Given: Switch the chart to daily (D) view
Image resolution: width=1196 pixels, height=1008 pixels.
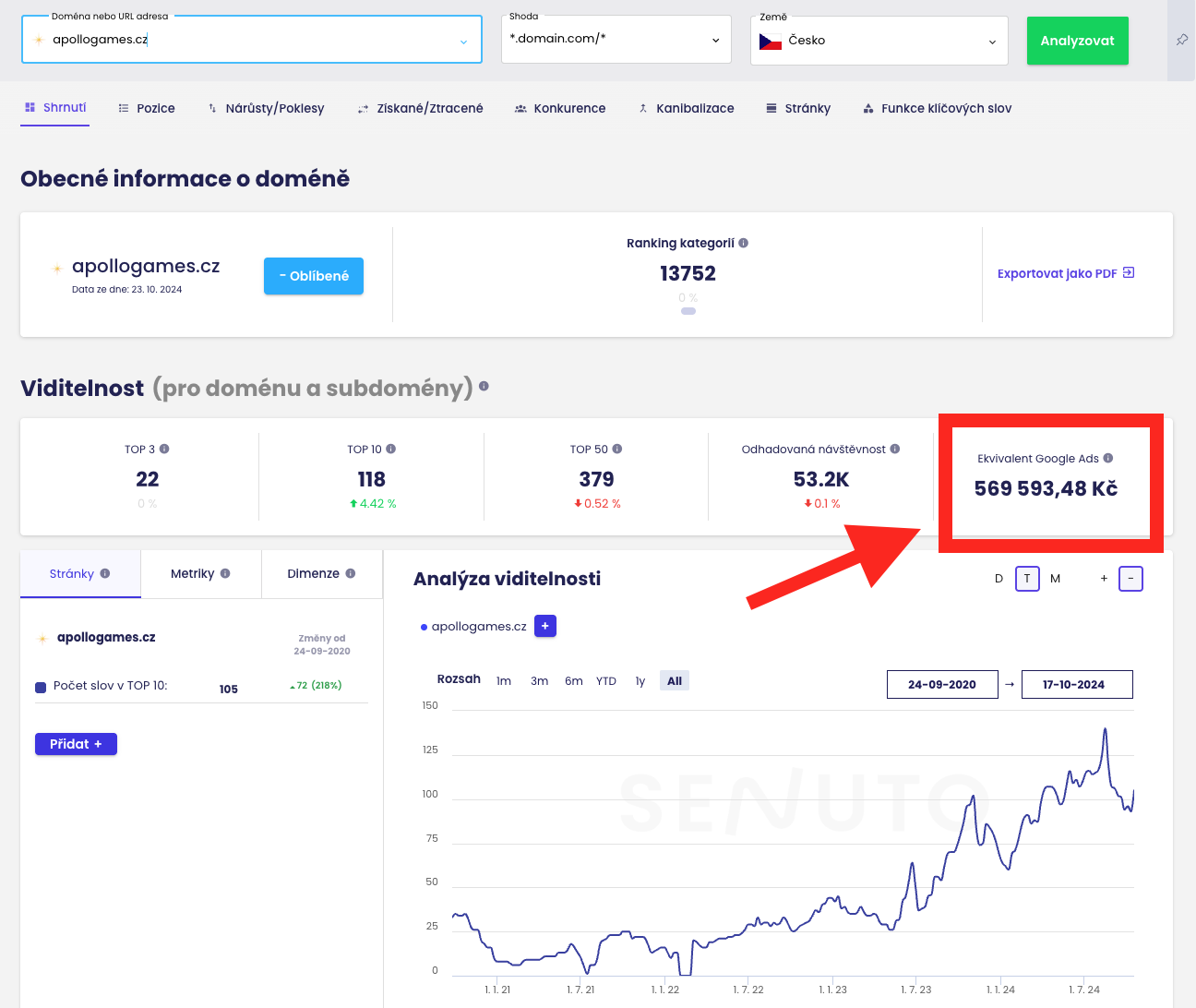Looking at the screenshot, I should coord(999,579).
